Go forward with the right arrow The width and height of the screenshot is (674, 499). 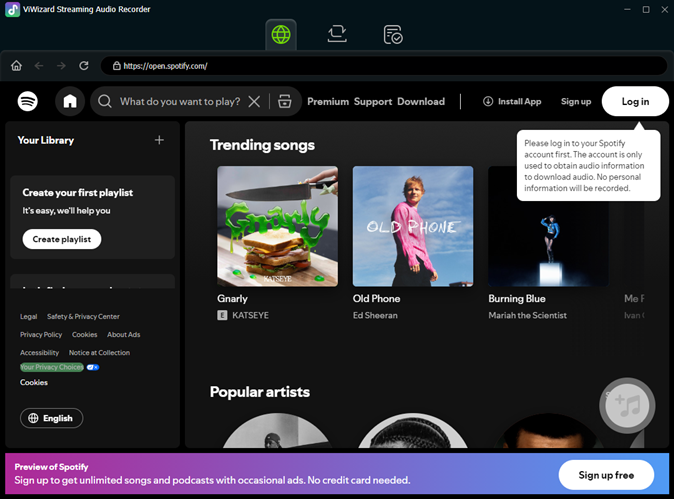(x=61, y=66)
